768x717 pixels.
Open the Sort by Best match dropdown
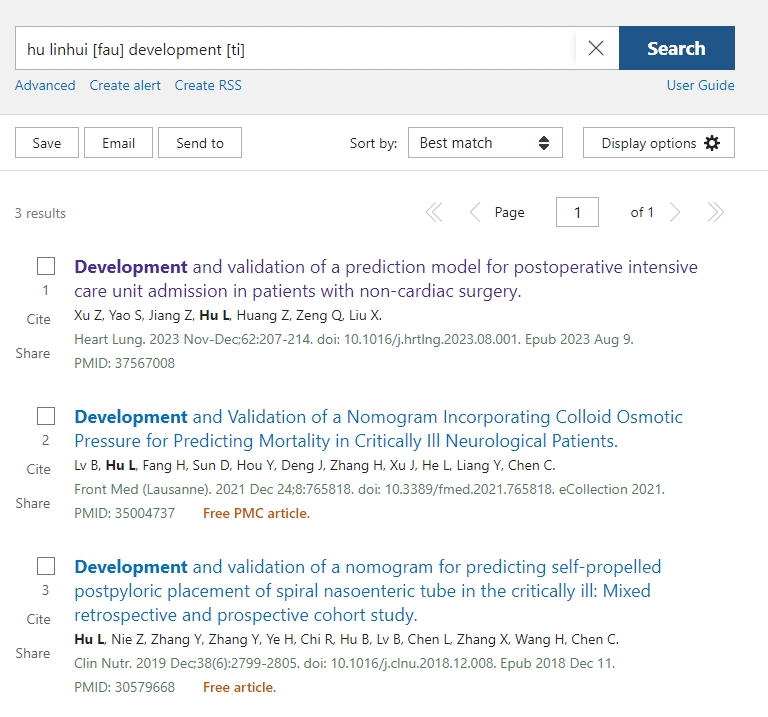point(485,143)
